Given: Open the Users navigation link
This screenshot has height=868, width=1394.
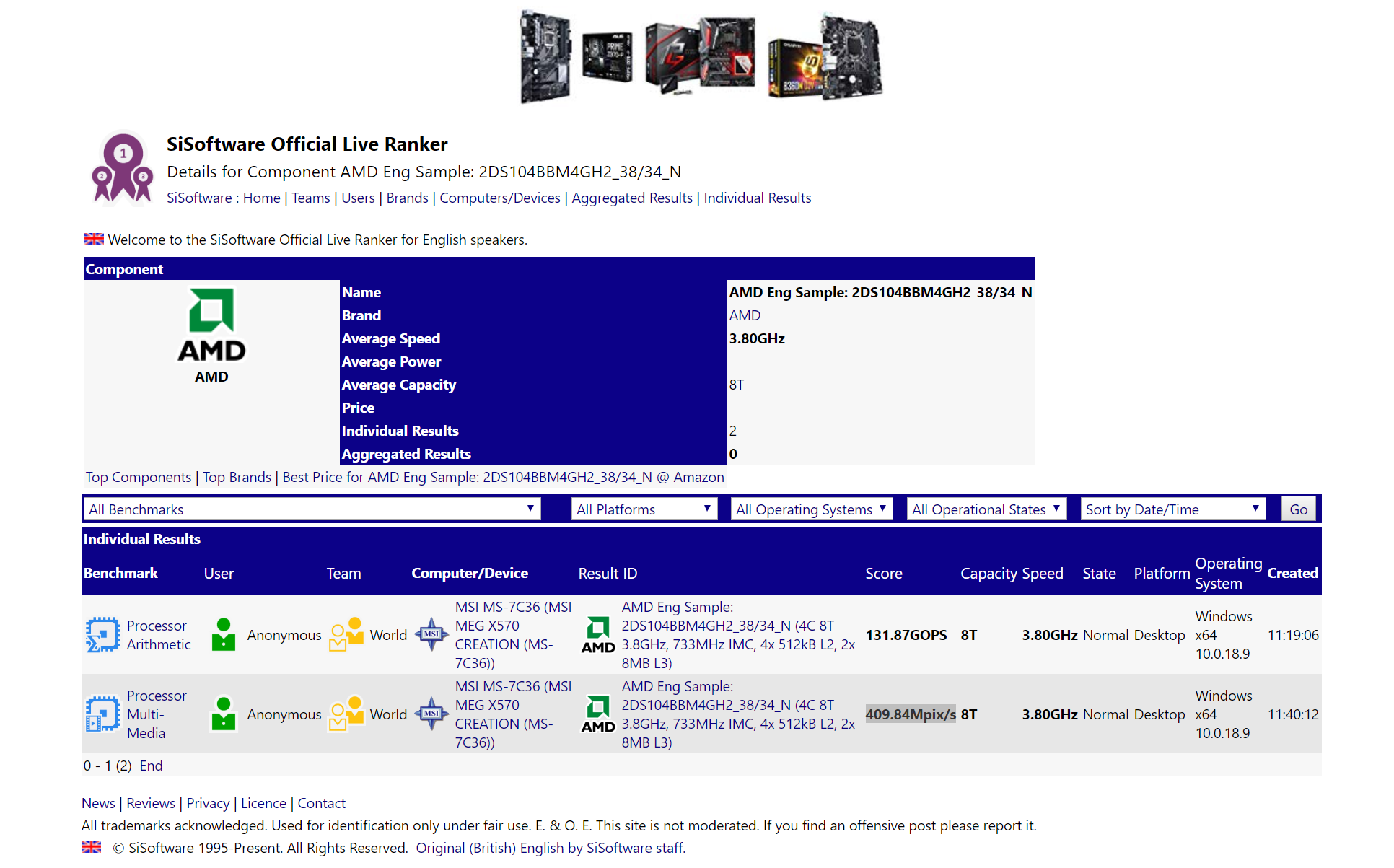Looking at the screenshot, I should tap(358, 198).
